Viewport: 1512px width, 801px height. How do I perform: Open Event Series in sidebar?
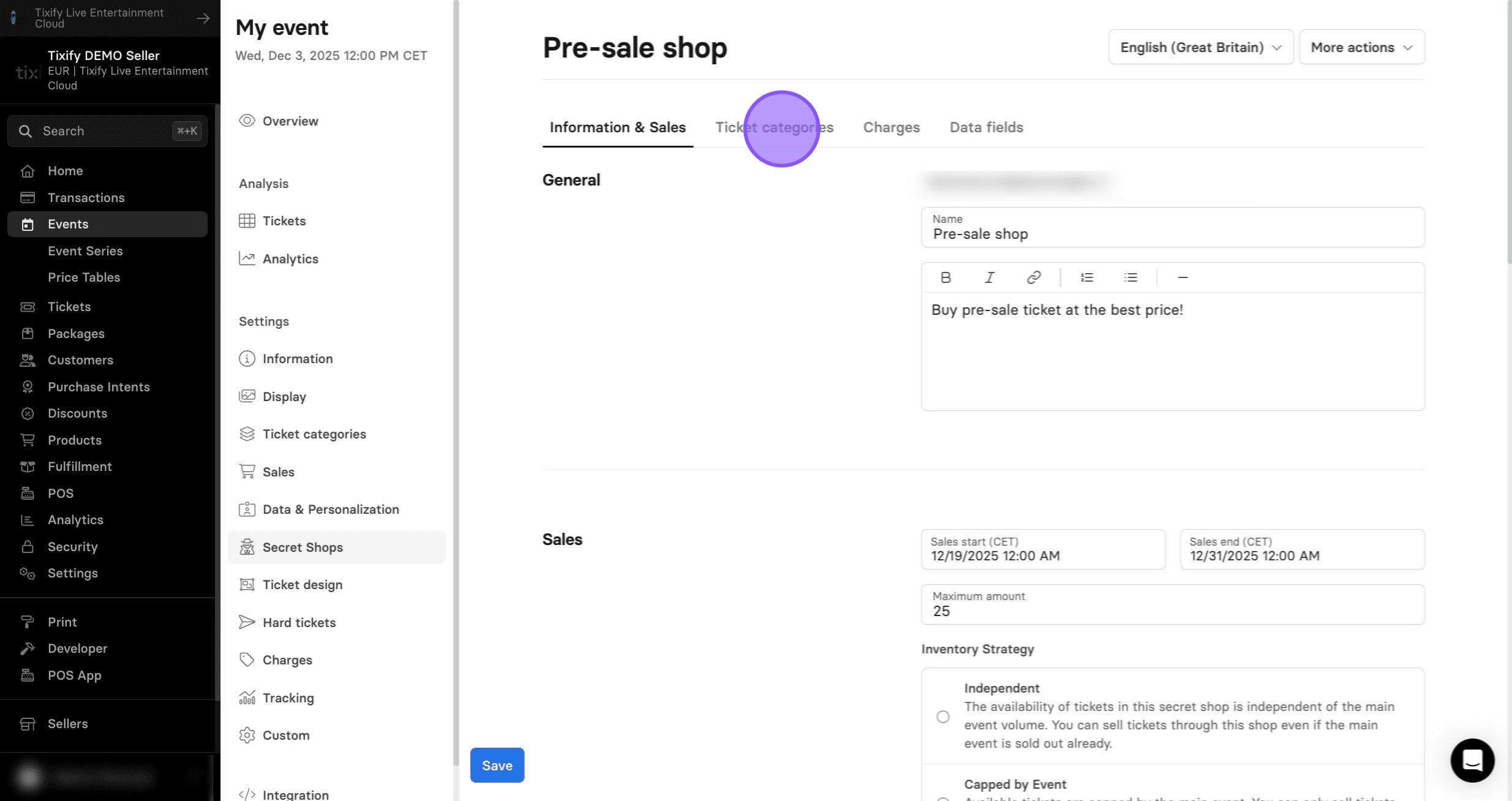point(85,251)
